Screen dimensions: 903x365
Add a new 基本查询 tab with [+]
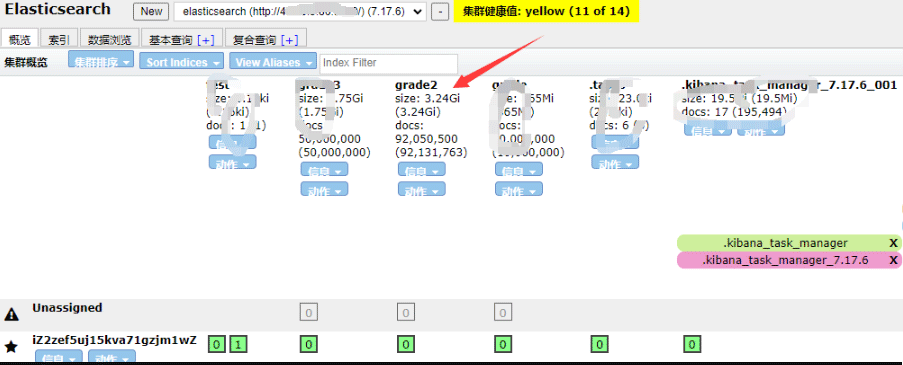pos(206,40)
